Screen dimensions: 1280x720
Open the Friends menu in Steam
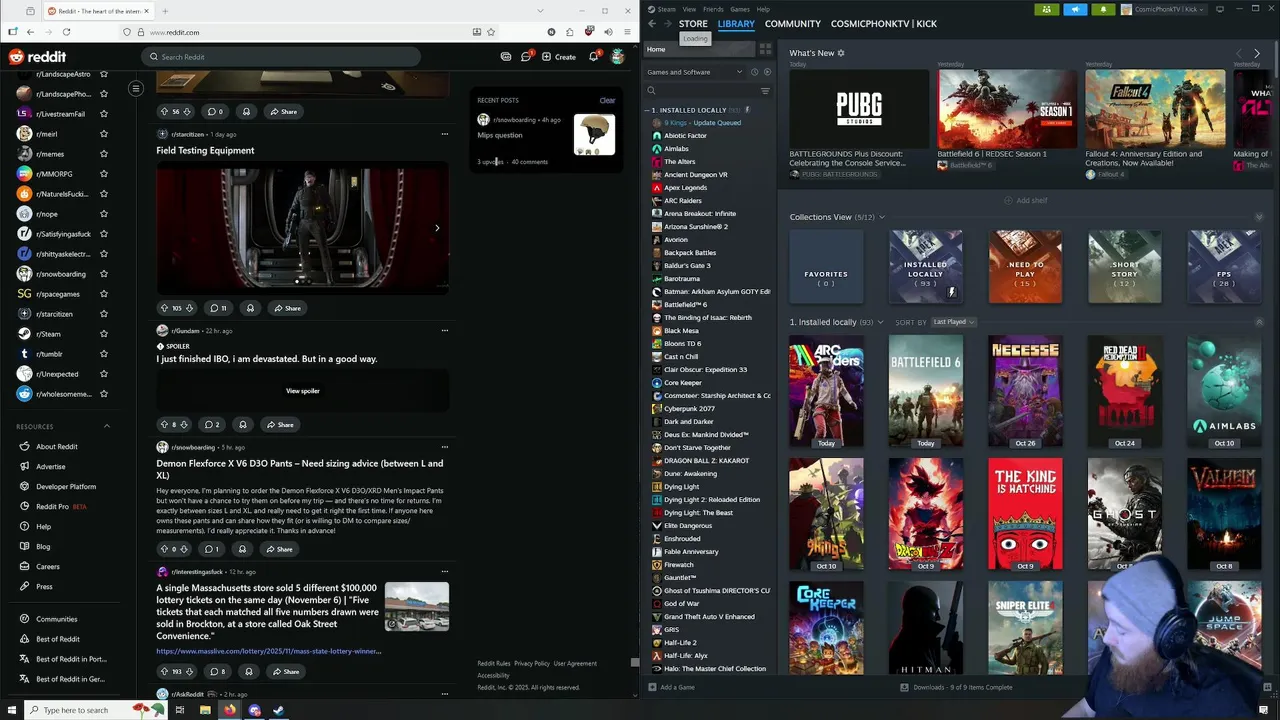pos(713,9)
